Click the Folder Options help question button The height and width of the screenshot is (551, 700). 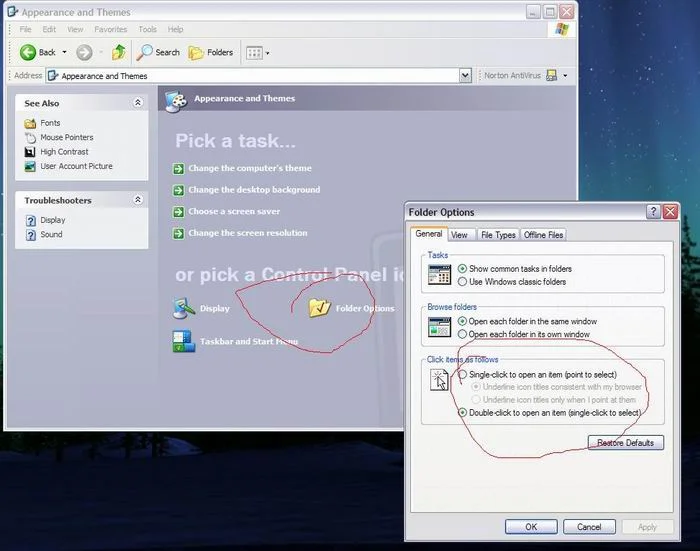click(x=653, y=212)
